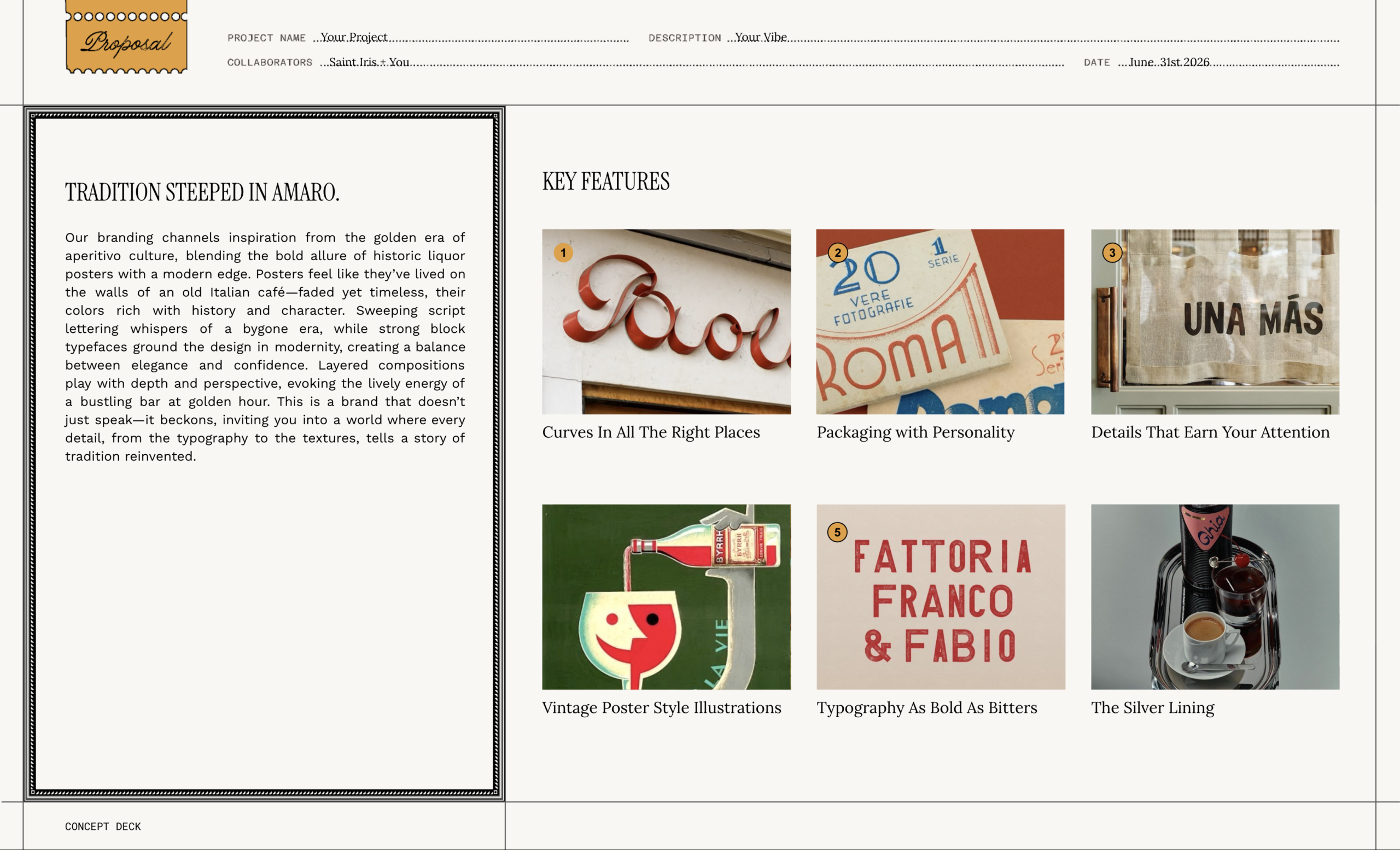Screen dimensions: 1400x850
Task: Click the number 3 badge on the Una Más image
Action: tap(1112, 253)
